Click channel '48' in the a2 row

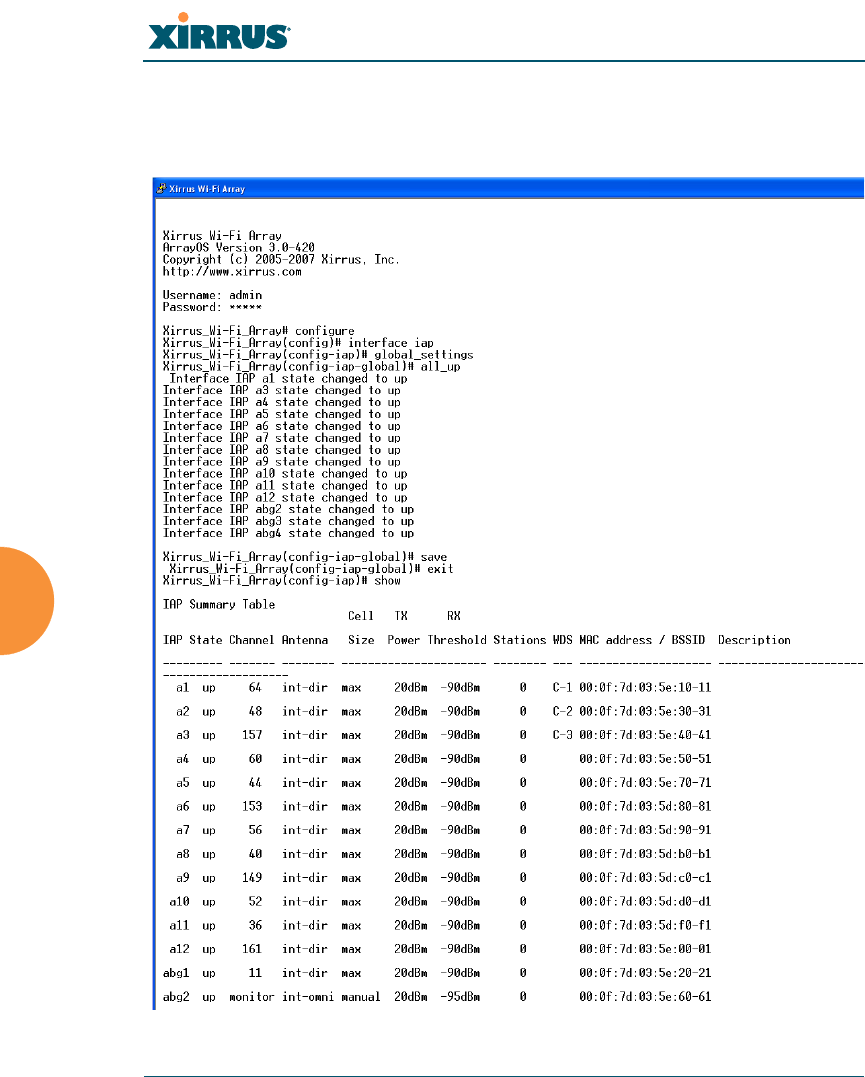pyautogui.click(x=255, y=712)
